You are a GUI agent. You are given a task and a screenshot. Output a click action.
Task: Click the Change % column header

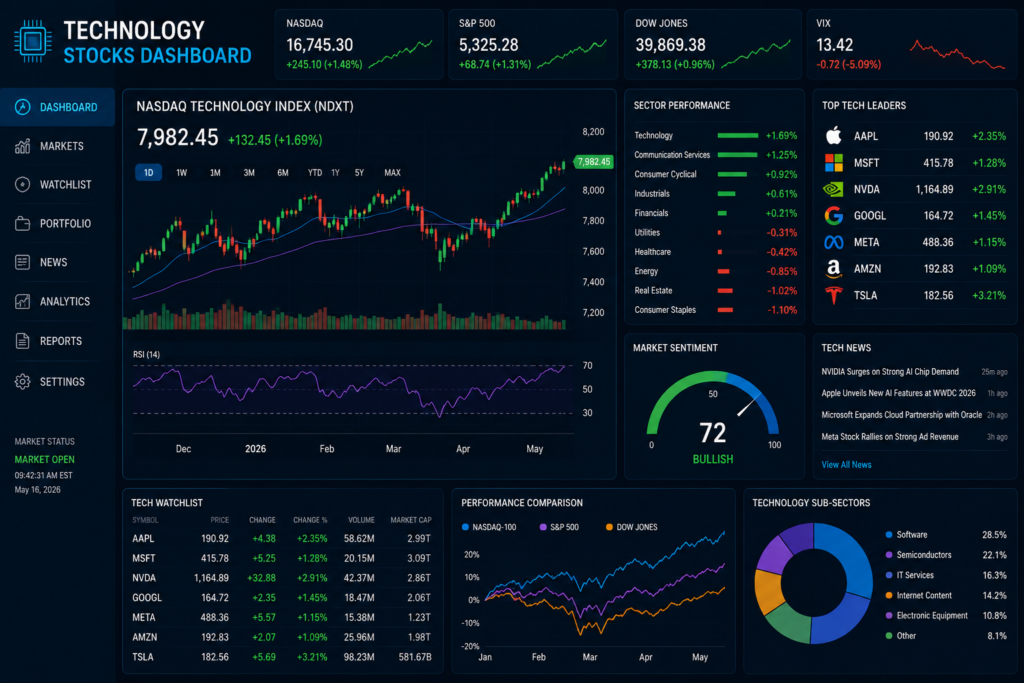[x=310, y=520]
